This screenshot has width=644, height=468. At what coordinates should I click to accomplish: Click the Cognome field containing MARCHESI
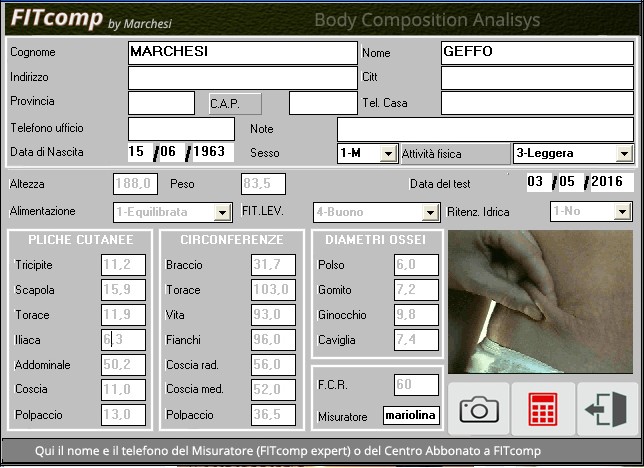tap(243, 53)
